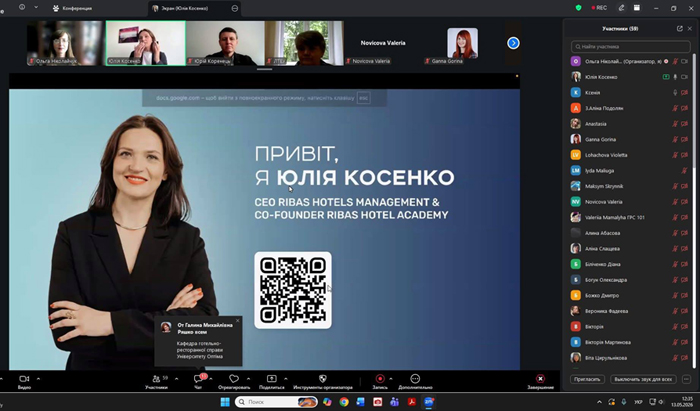This screenshot has height=411, width=700.
Task: Open Zoom icon in taskbar
Action: click(x=429, y=402)
